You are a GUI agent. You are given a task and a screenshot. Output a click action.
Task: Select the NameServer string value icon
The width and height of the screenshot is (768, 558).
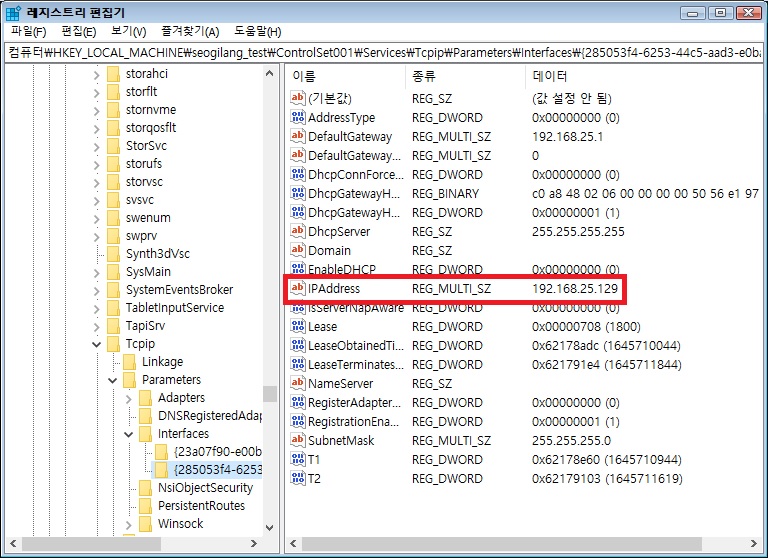297,383
